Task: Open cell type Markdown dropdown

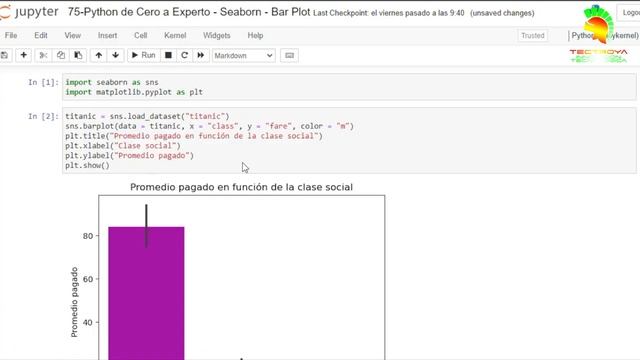Action: (244, 56)
